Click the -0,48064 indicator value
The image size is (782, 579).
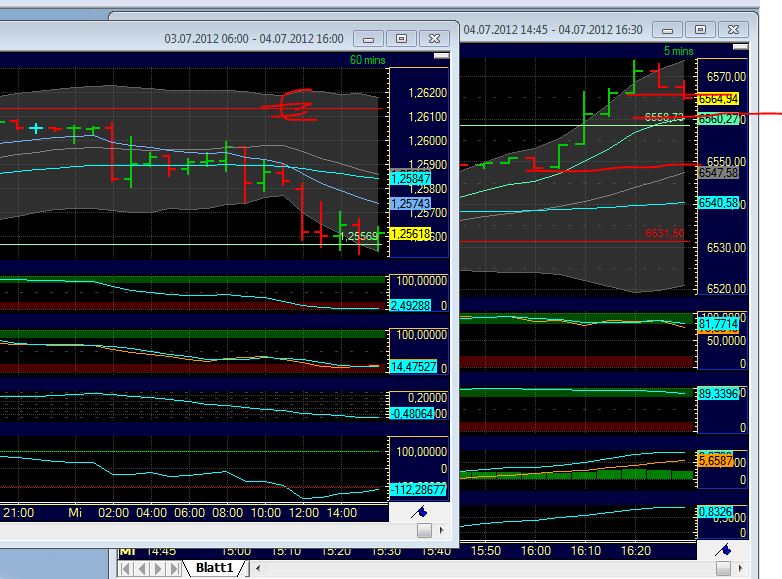click(412, 413)
